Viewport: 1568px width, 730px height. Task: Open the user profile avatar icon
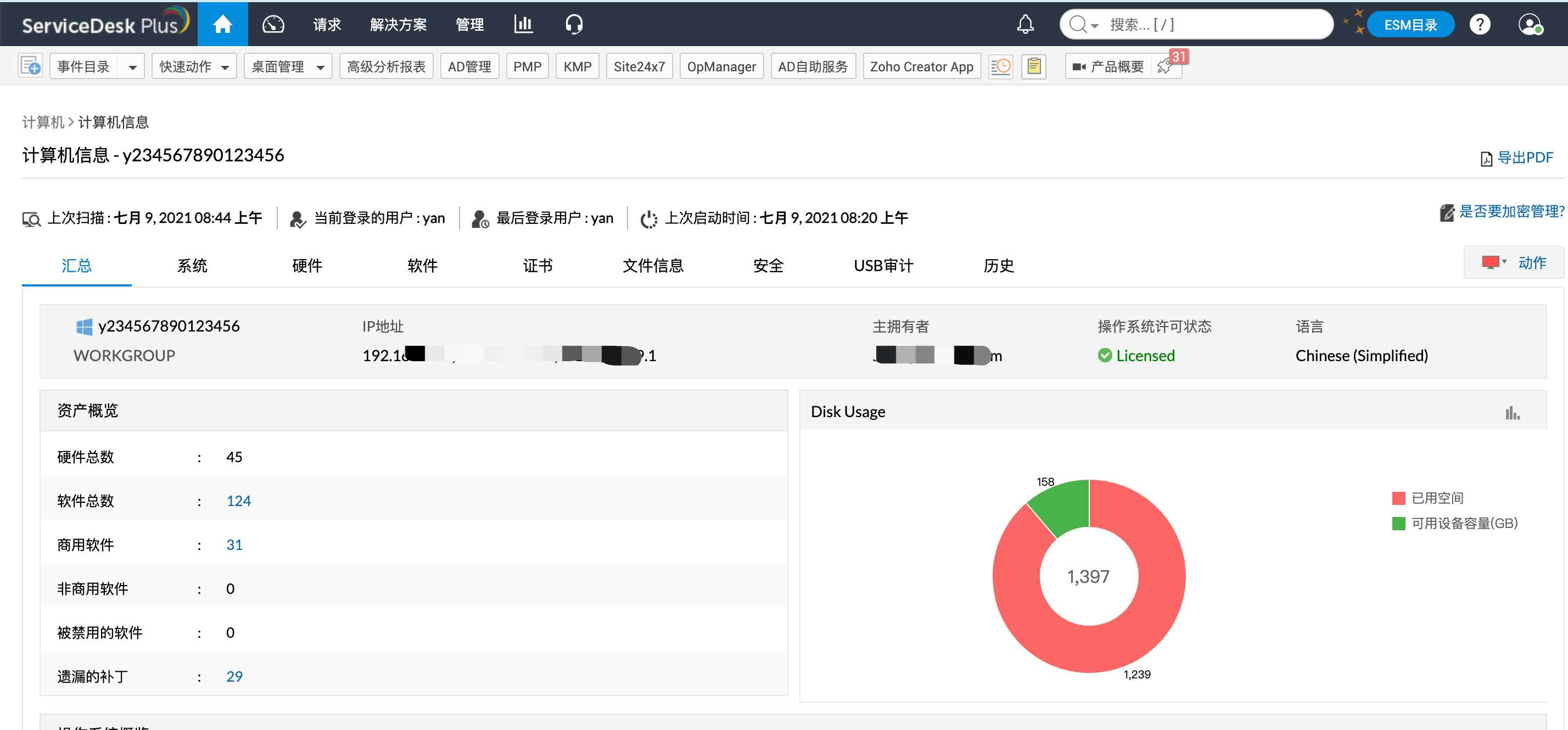[1529, 24]
